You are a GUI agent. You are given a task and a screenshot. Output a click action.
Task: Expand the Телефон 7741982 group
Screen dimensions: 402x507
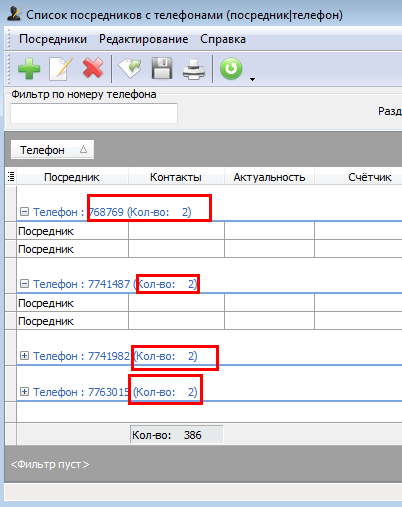(x=24, y=355)
